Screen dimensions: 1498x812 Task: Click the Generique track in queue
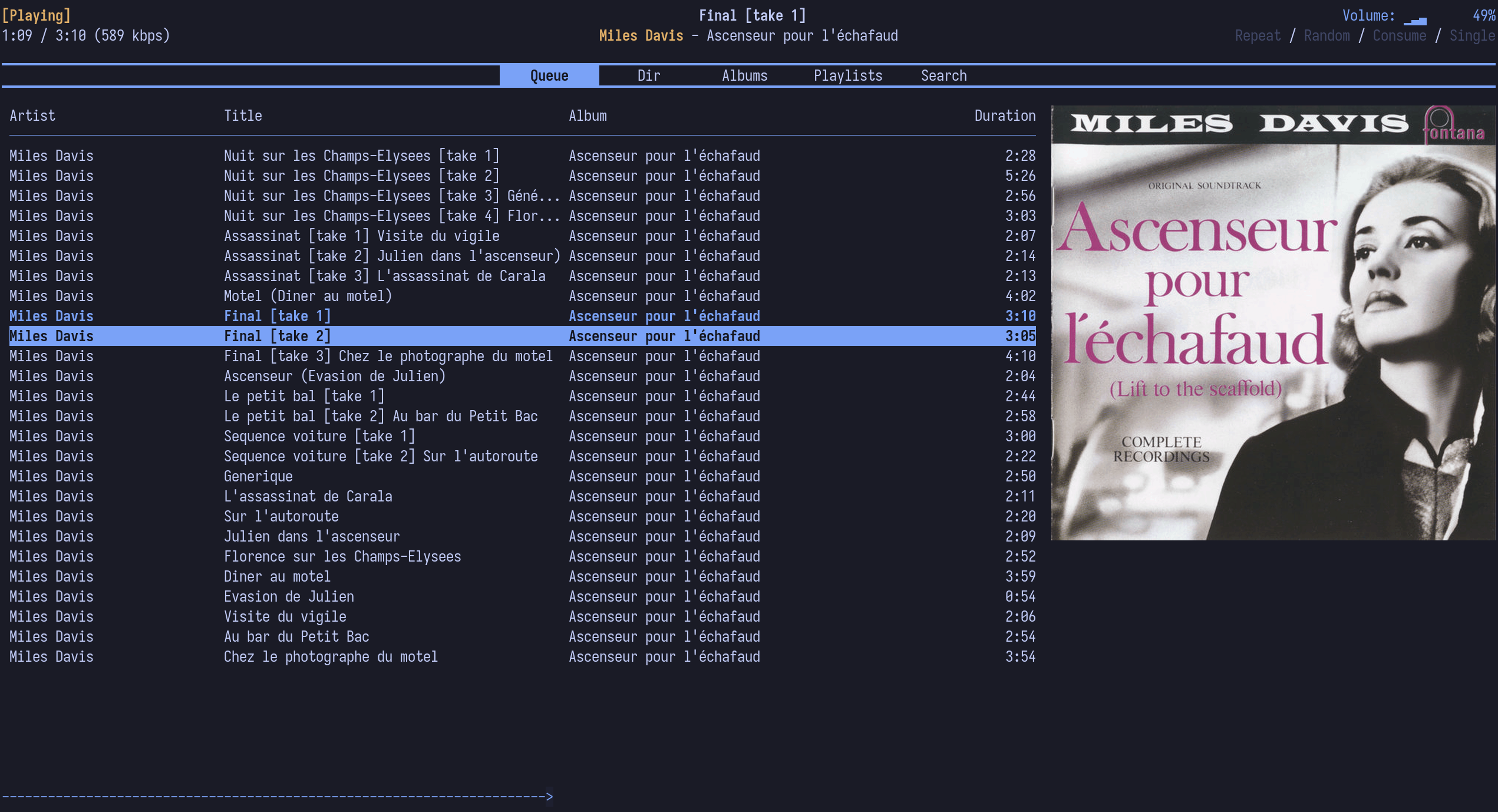tap(258, 477)
